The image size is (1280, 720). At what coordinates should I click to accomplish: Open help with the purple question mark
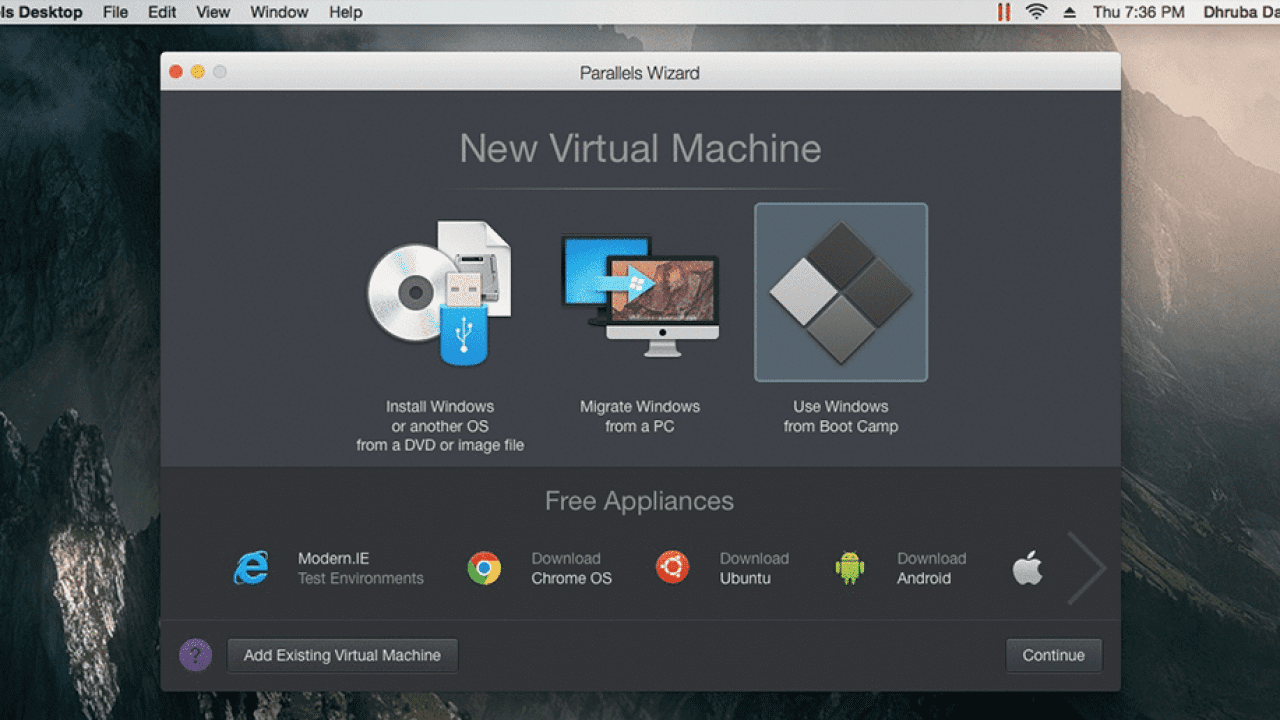point(195,655)
